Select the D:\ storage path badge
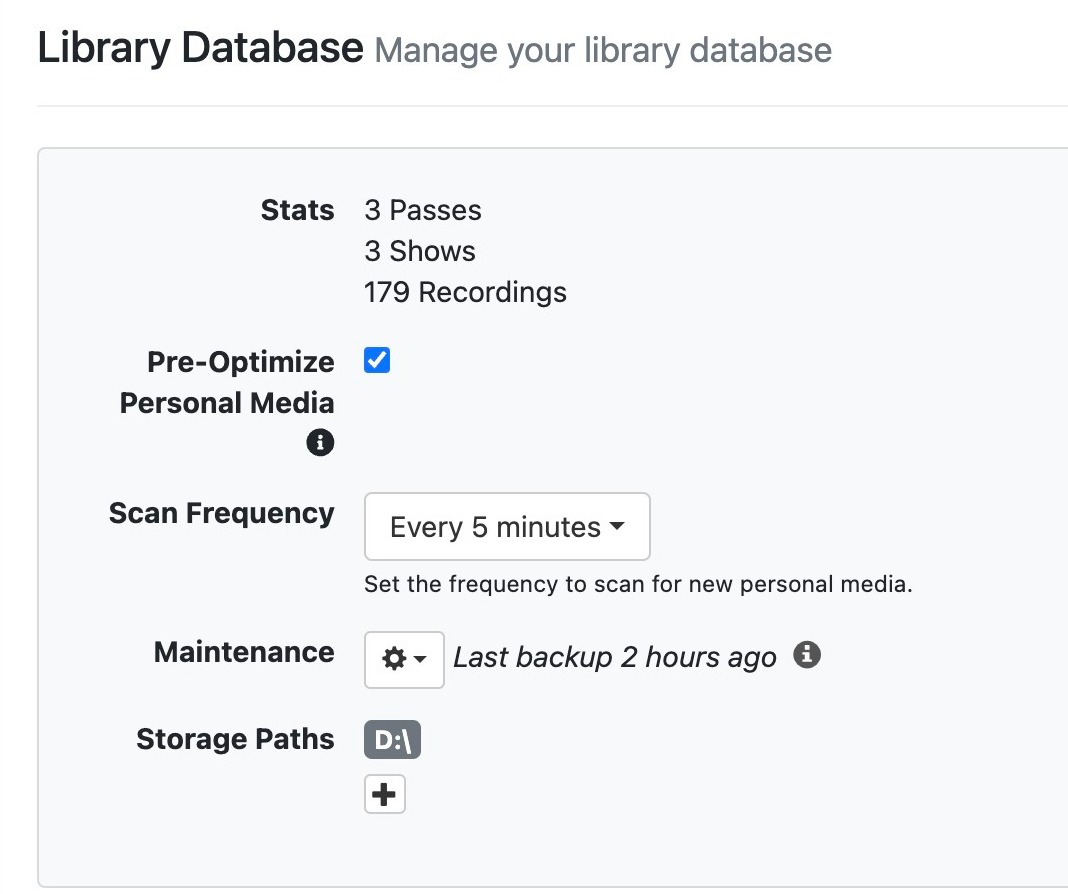 click(x=392, y=741)
